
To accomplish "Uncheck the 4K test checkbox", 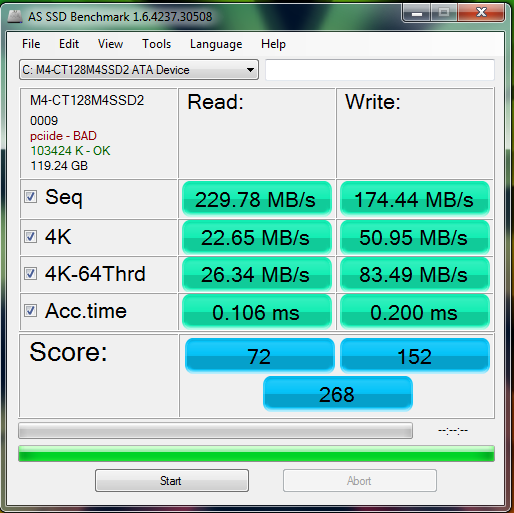I will 30,237.
